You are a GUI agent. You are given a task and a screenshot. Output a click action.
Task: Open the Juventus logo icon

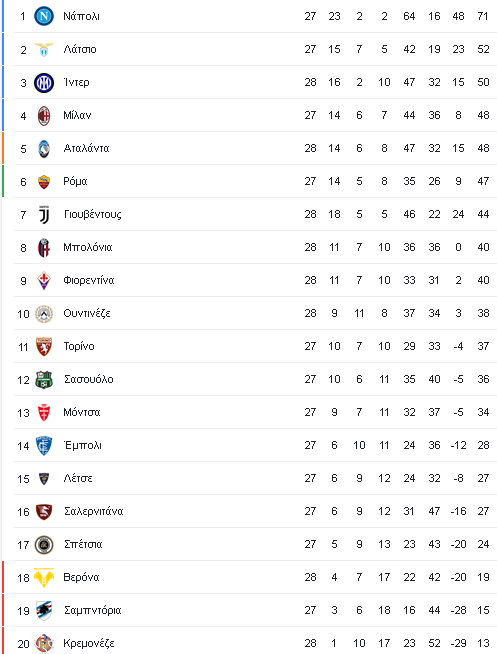point(44,215)
